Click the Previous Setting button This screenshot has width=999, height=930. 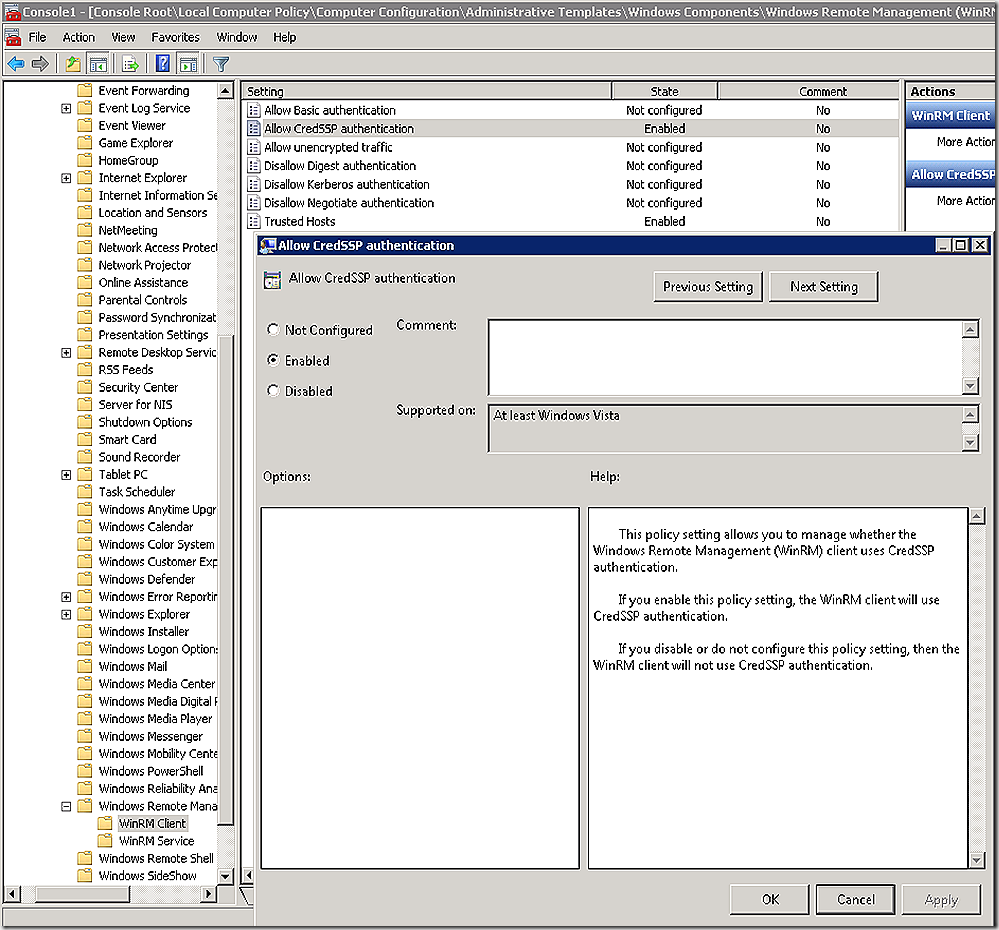708,287
